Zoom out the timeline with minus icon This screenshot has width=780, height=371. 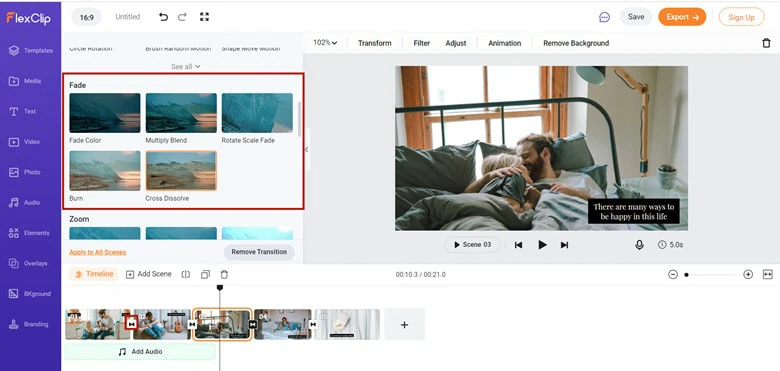point(673,275)
